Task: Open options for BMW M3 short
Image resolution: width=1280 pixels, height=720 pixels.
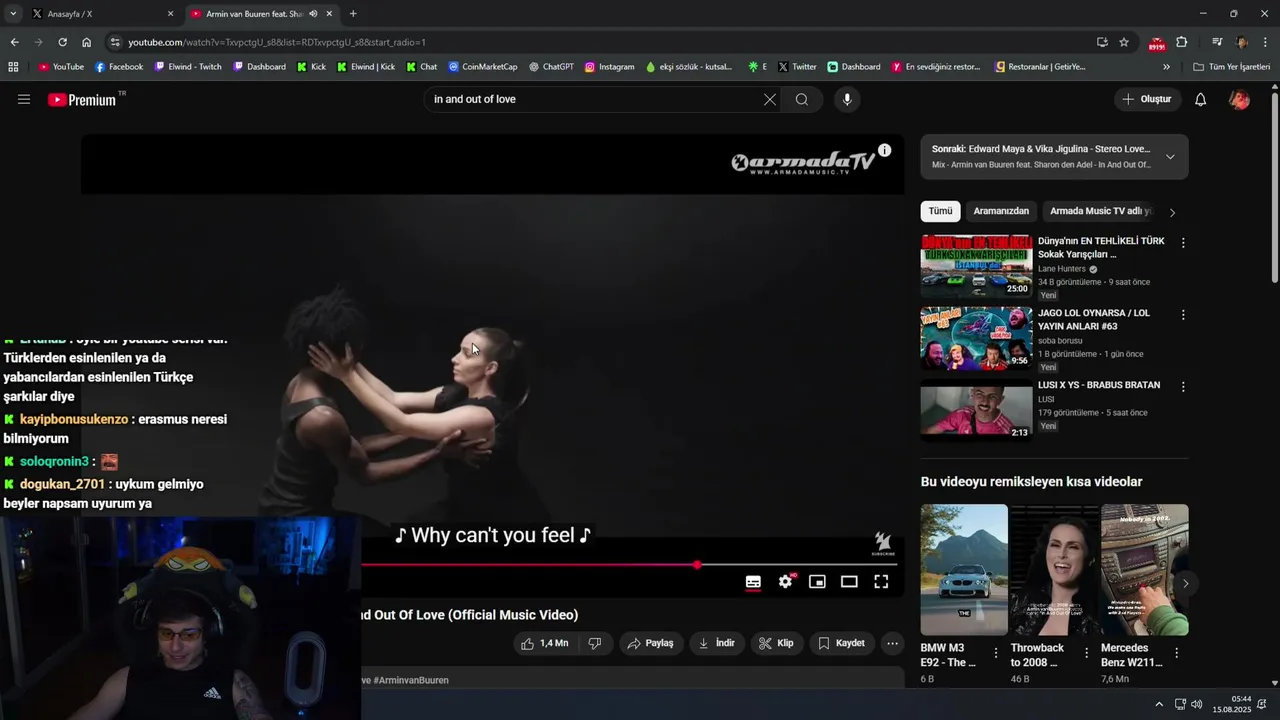Action: tap(995, 653)
